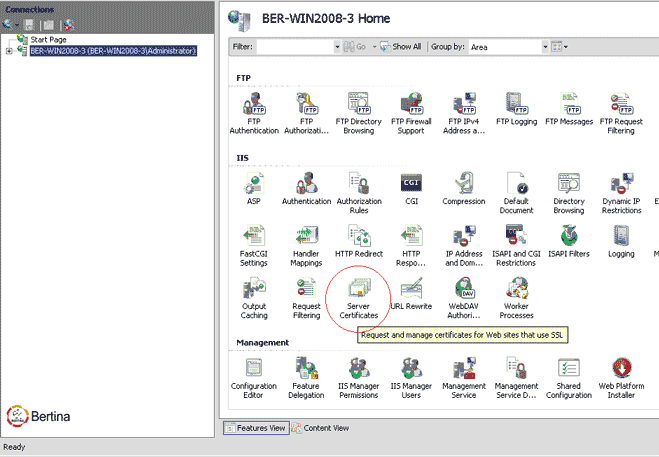Click the folder icon in Connections toolbar

49,25
